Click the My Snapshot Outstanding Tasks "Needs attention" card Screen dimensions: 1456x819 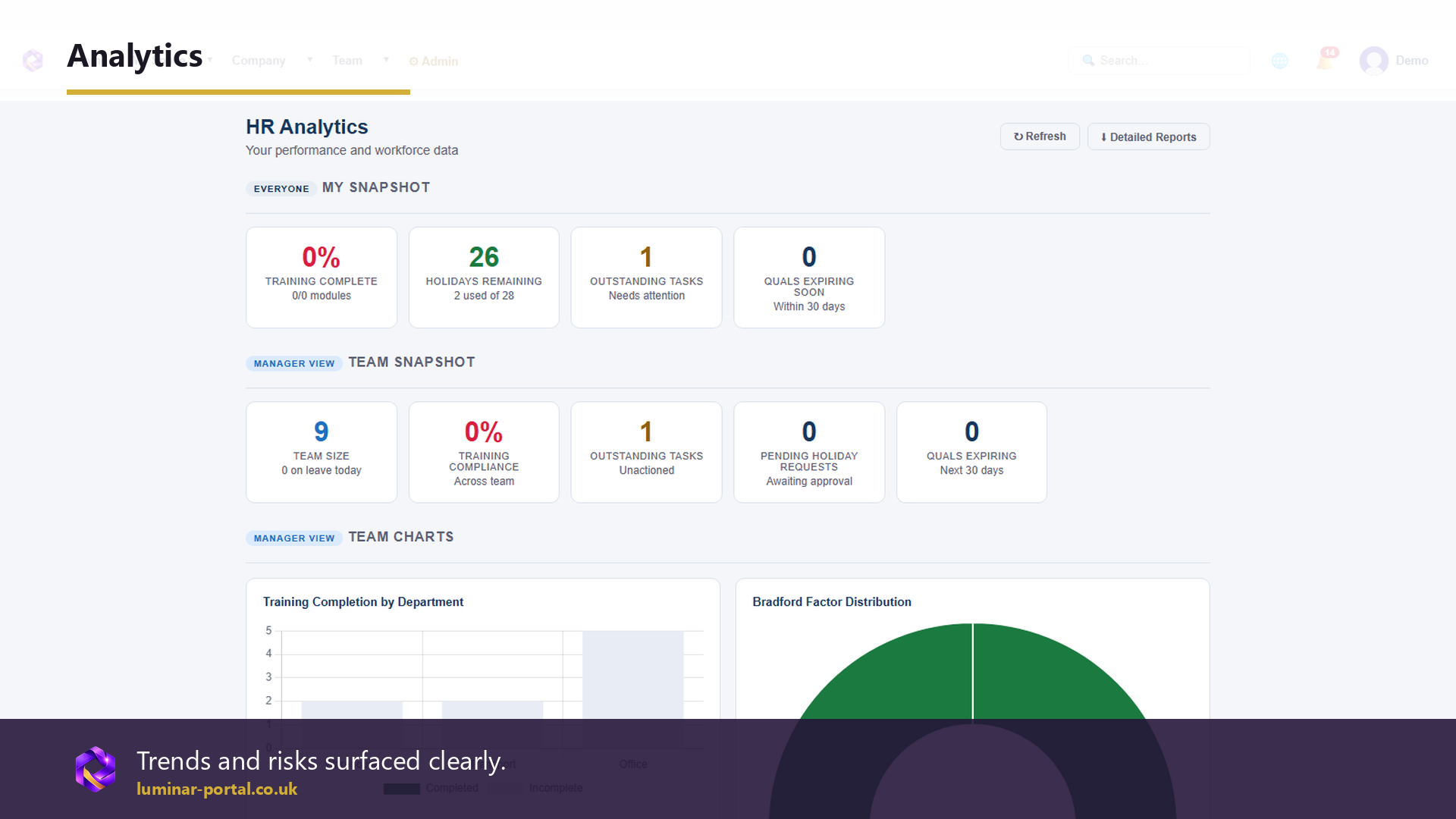click(x=646, y=278)
